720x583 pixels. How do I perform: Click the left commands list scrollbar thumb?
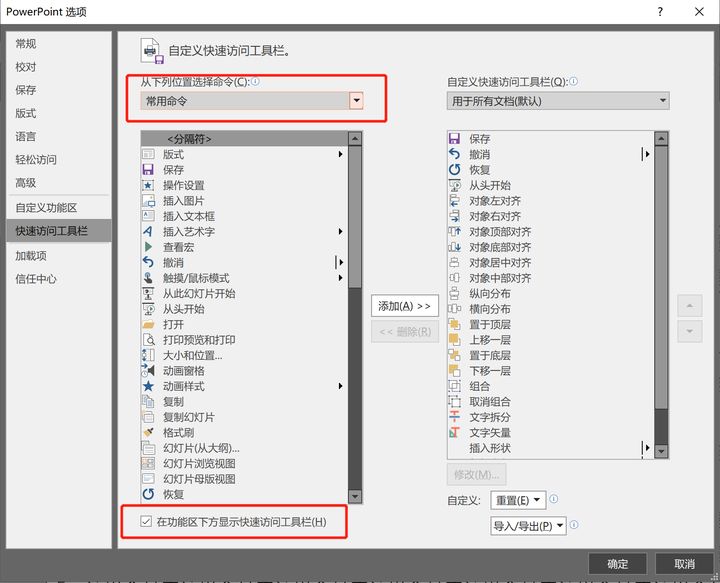[x=354, y=217]
